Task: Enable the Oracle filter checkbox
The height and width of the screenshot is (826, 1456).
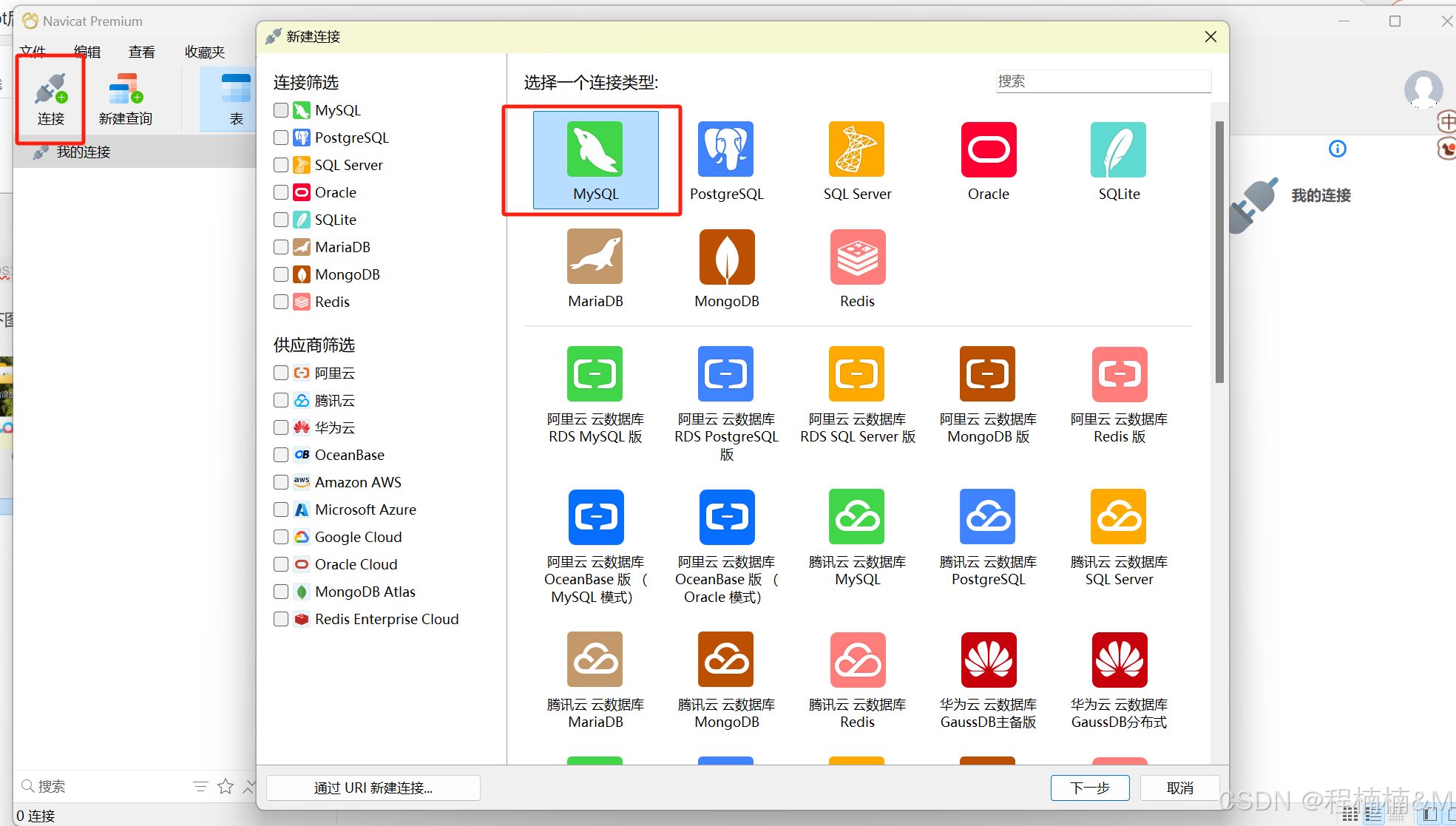Action: [281, 192]
